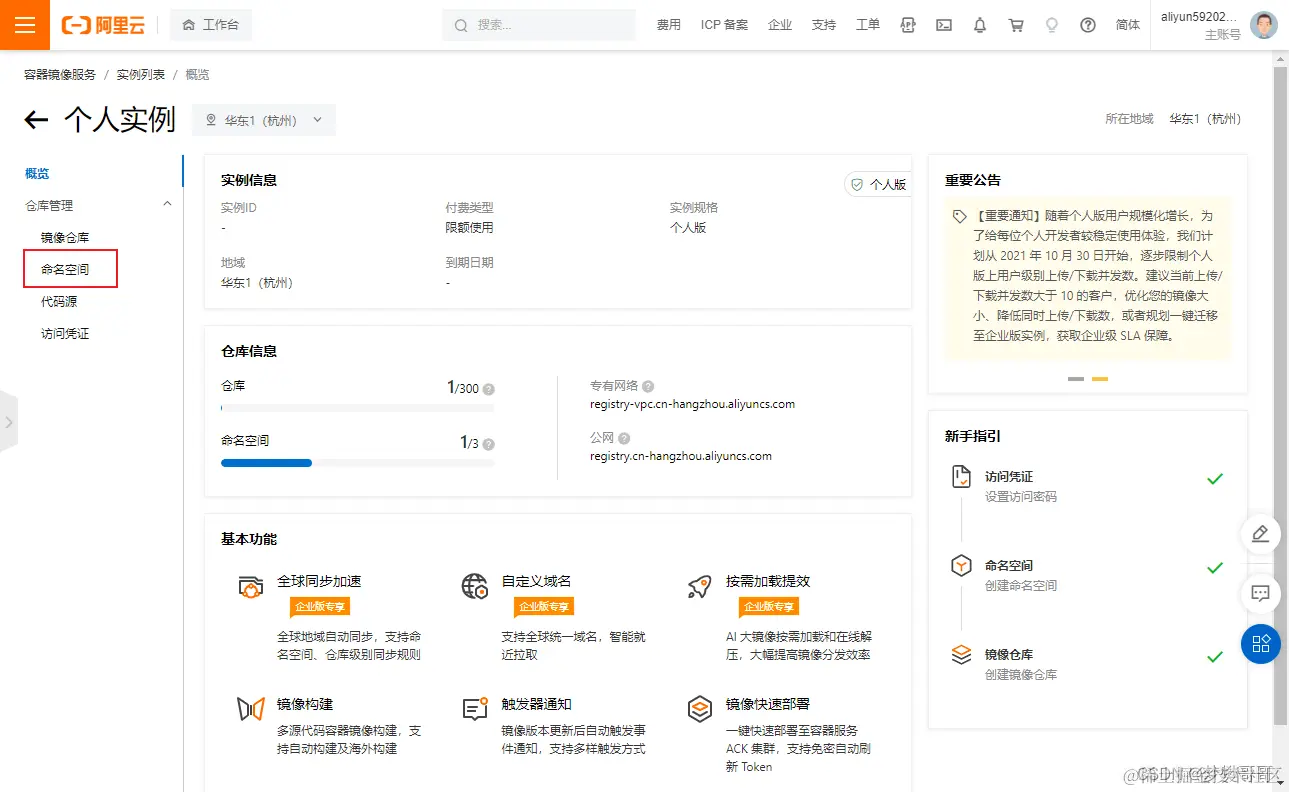Go to 容器镜像服务 in the breadcrumb
Image resolution: width=1289 pixels, height=792 pixels.
[x=60, y=75]
